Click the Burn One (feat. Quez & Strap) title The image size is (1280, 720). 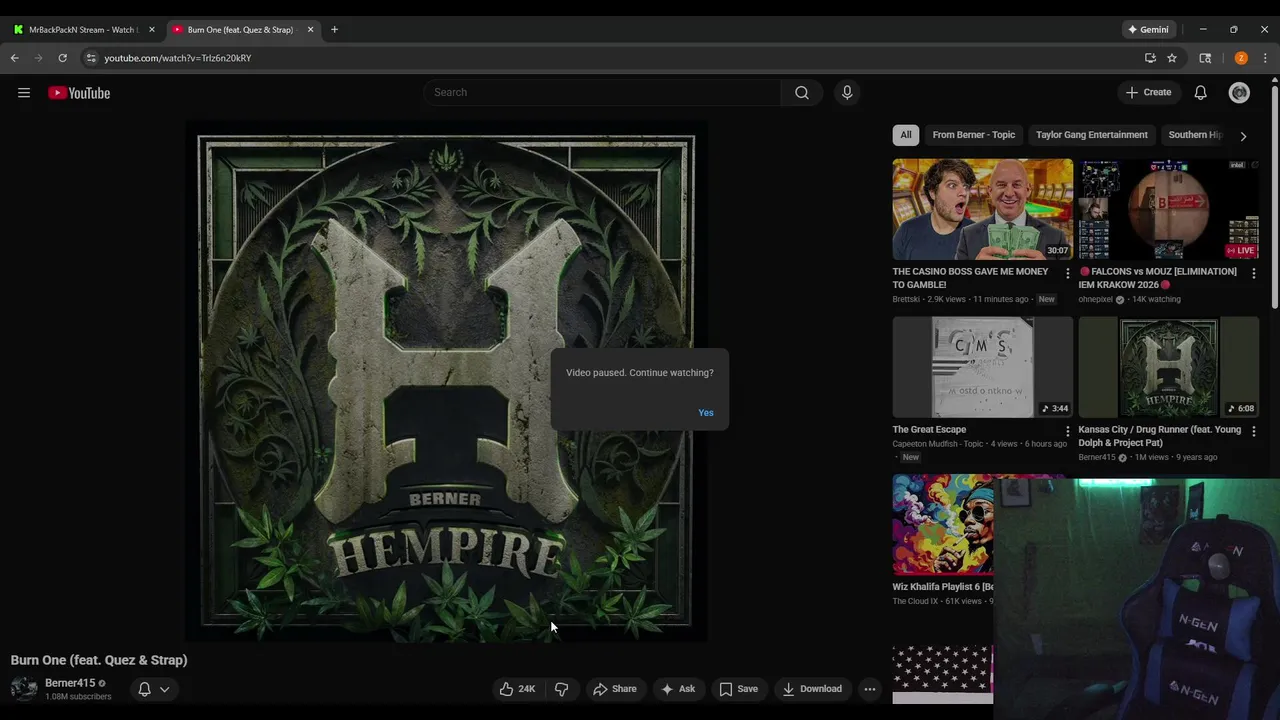click(x=99, y=660)
